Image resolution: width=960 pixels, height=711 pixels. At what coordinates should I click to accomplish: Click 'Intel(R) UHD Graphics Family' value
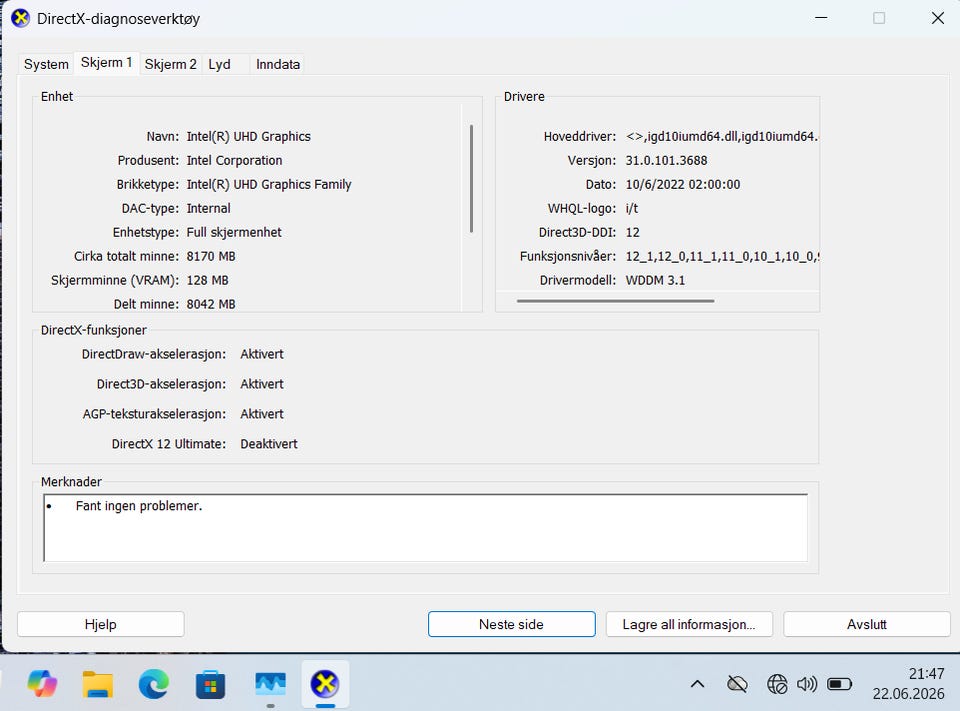tap(269, 184)
